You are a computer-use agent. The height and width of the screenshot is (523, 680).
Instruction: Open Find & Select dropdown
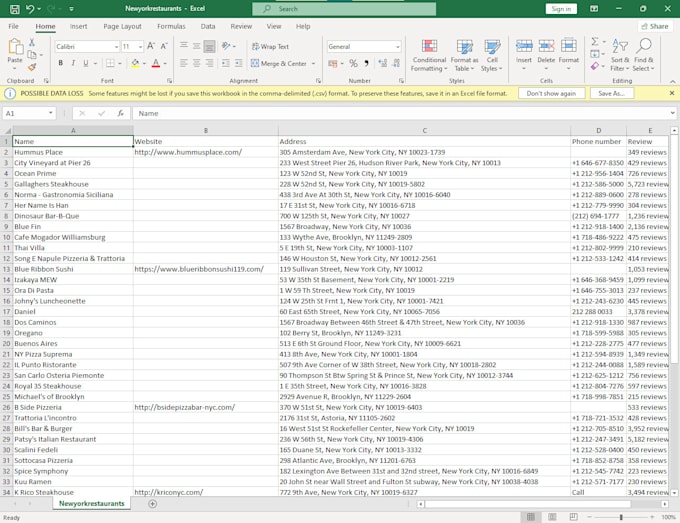click(644, 55)
